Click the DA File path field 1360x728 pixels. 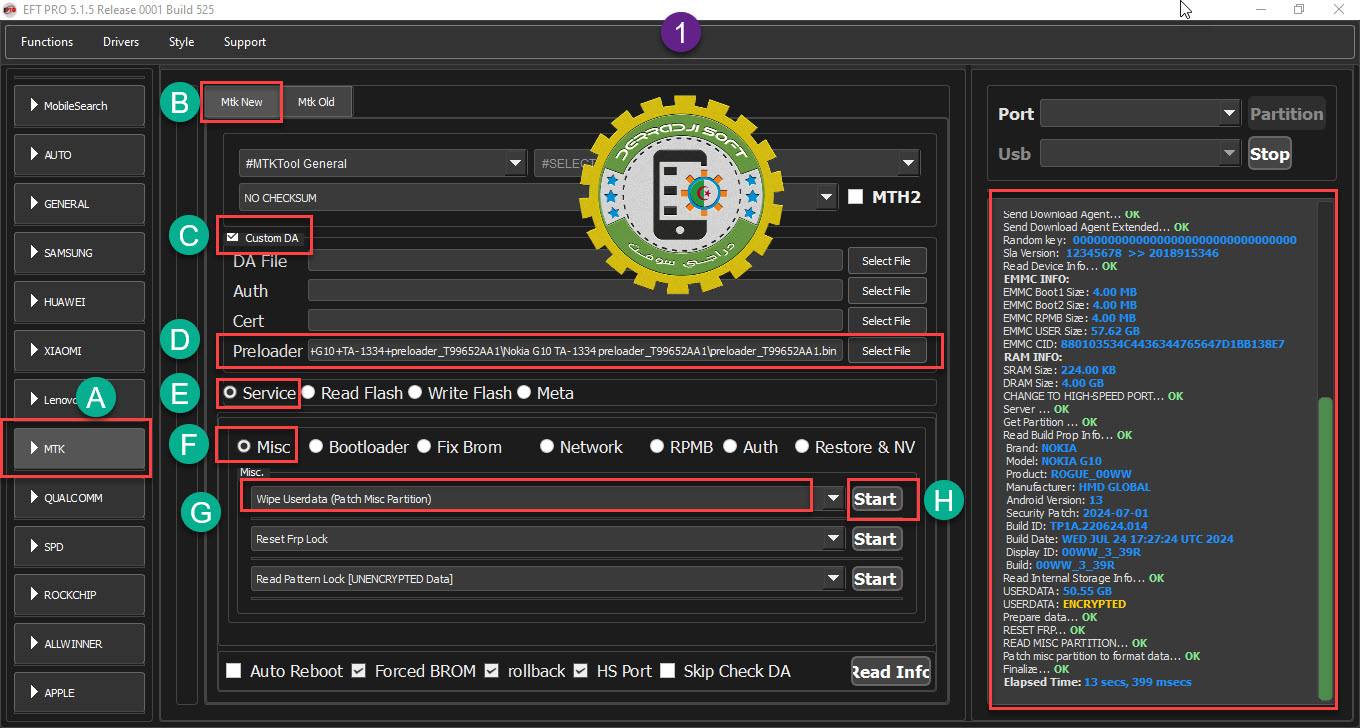pyautogui.click(x=575, y=261)
